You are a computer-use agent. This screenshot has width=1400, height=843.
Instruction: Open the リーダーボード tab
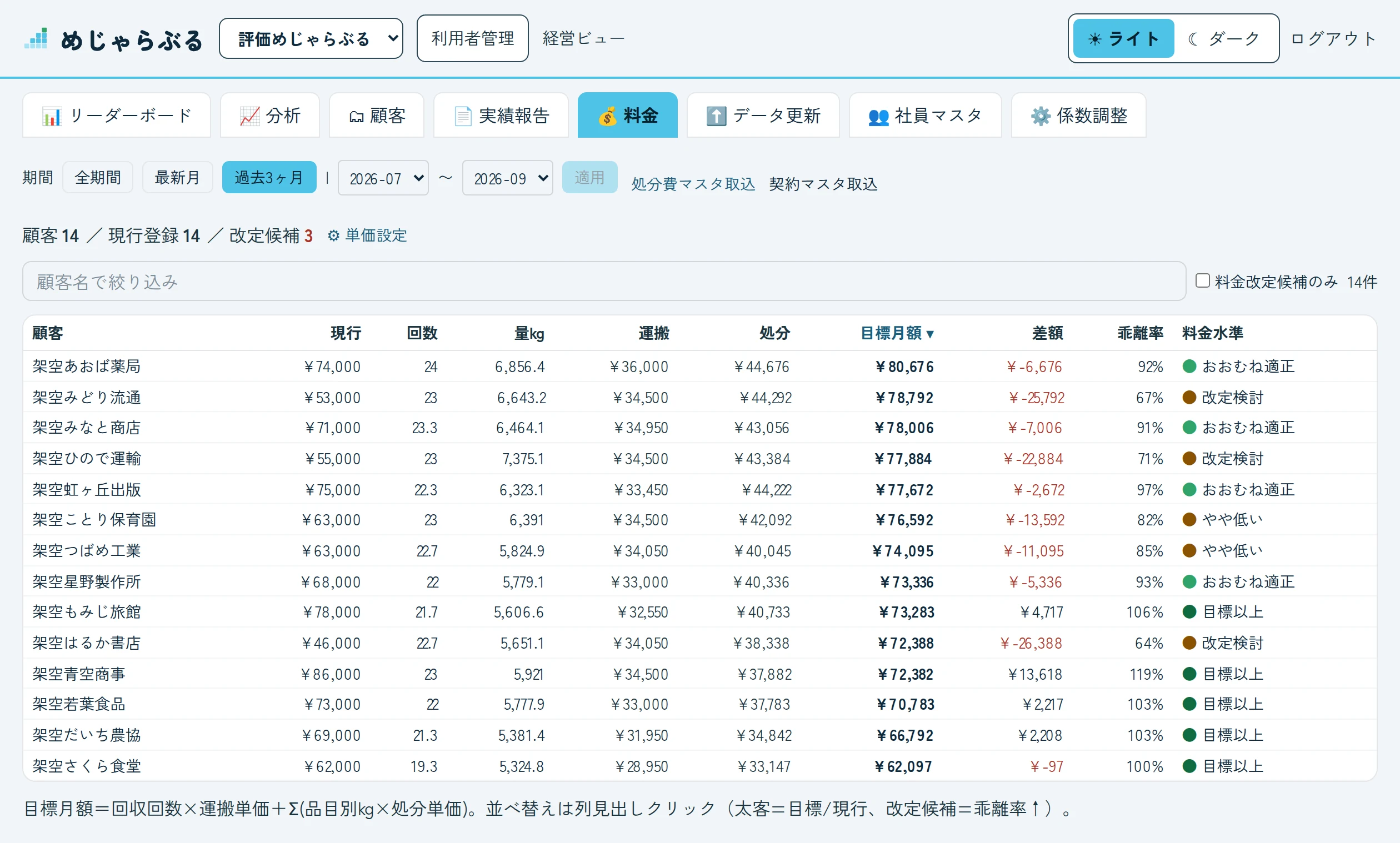coord(117,116)
